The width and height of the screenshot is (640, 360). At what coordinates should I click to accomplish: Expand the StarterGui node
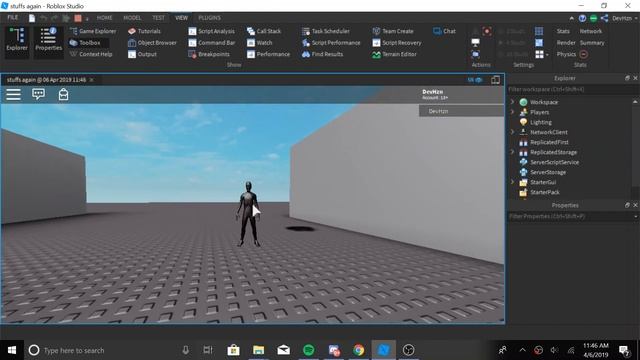pyautogui.click(x=512, y=182)
